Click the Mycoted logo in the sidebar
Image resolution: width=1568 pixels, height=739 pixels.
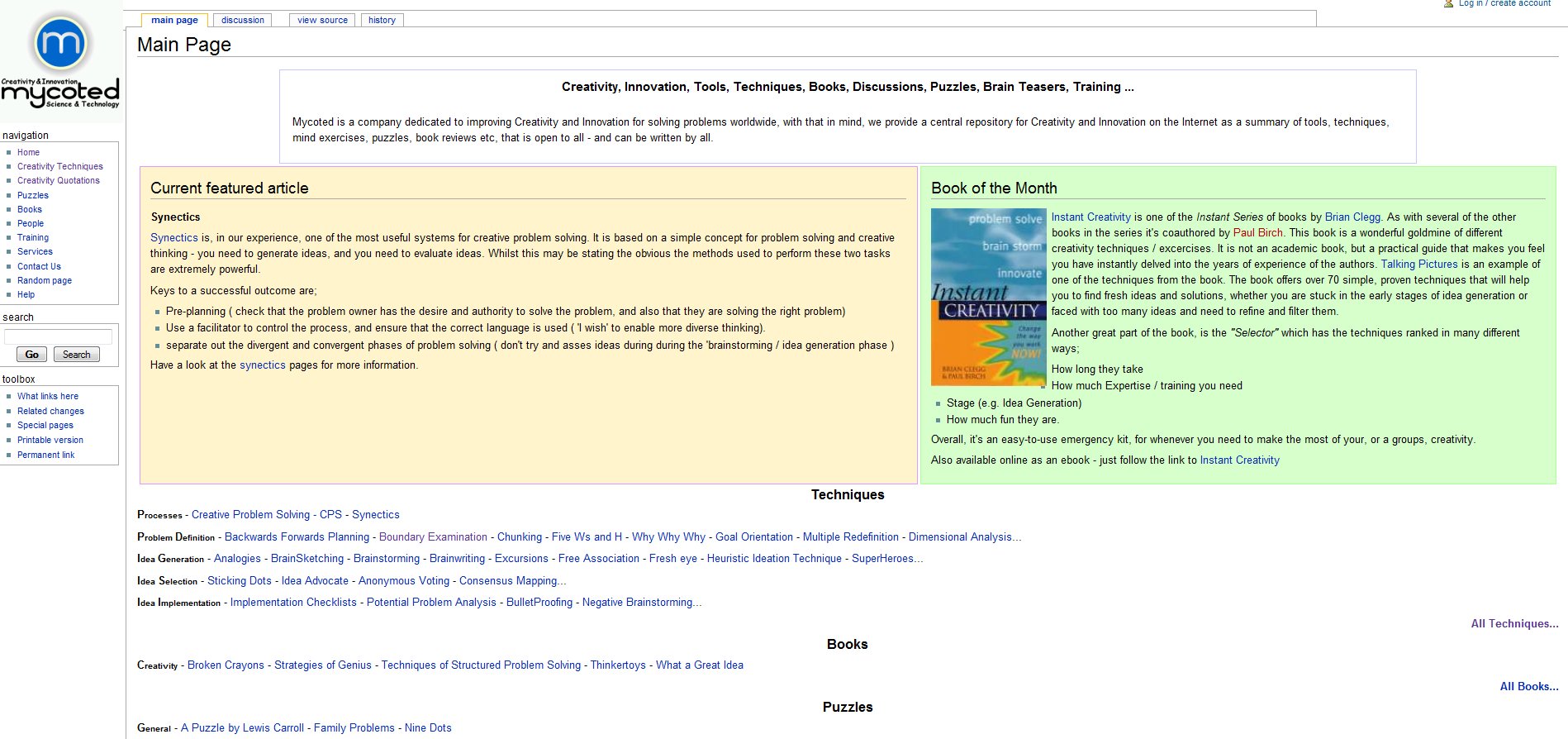coord(60,60)
